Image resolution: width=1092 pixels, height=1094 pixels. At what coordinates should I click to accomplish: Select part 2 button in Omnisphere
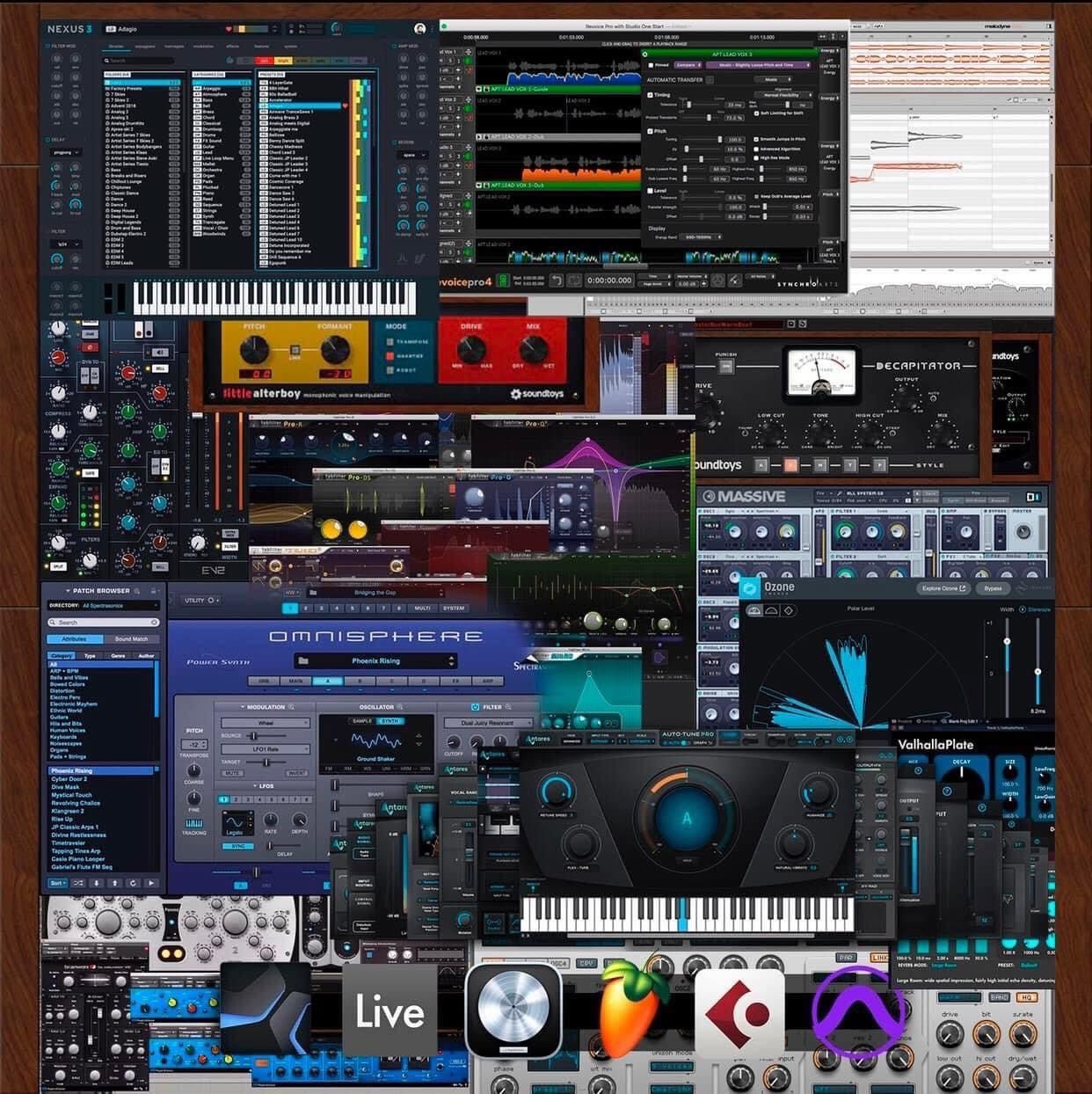305,609
